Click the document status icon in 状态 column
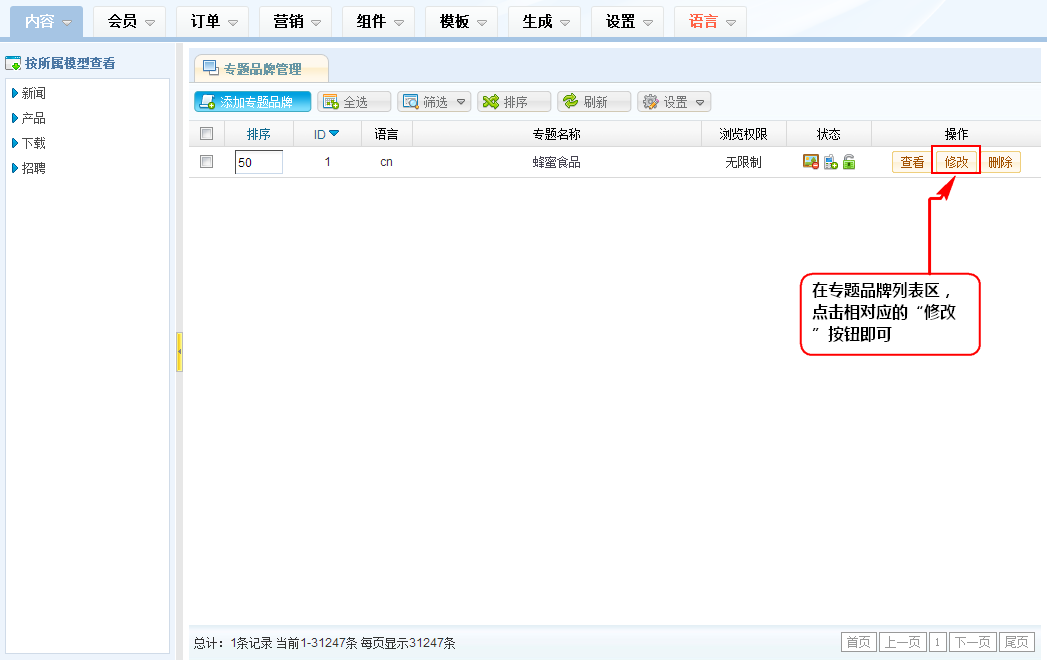 tap(830, 162)
